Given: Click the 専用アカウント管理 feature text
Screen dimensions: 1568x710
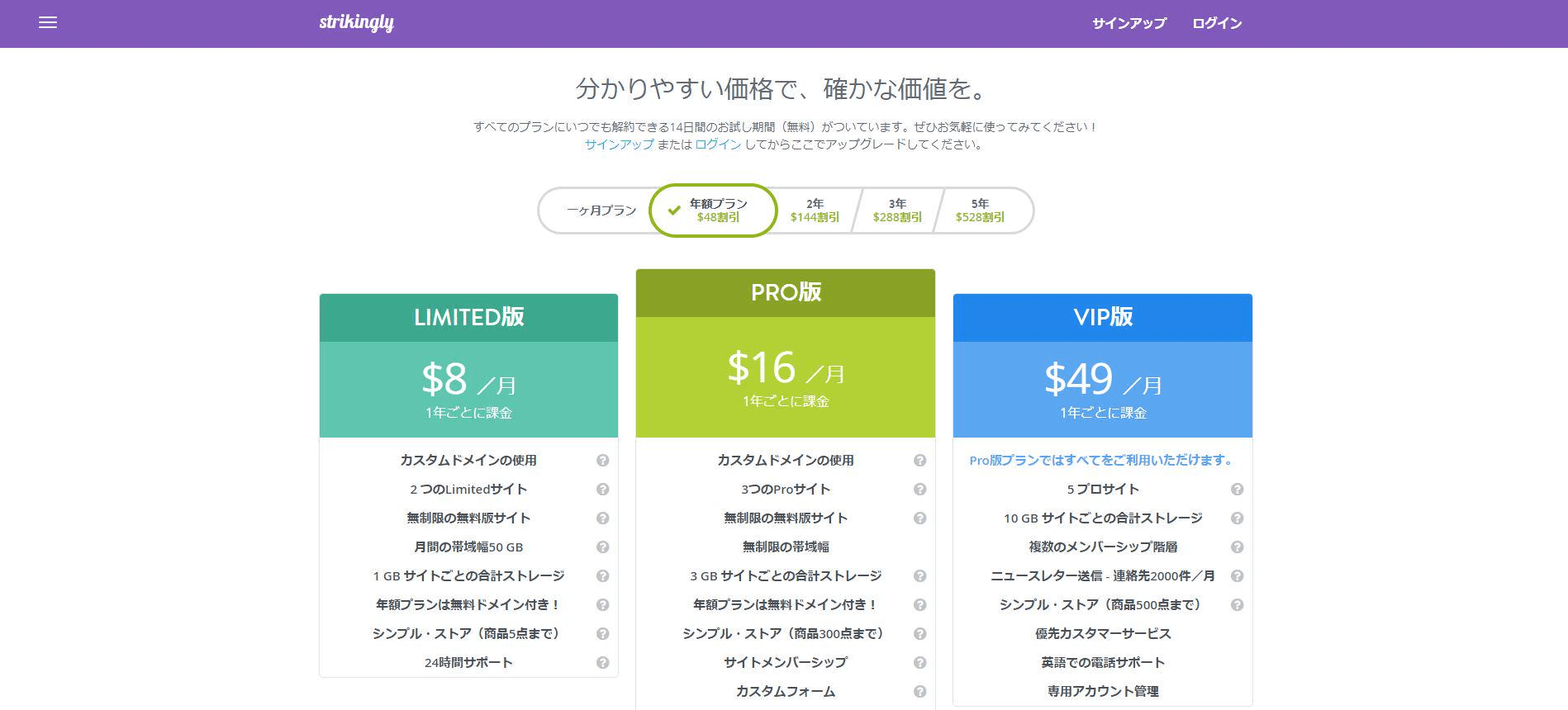Looking at the screenshot, I should click(1103, 692).
